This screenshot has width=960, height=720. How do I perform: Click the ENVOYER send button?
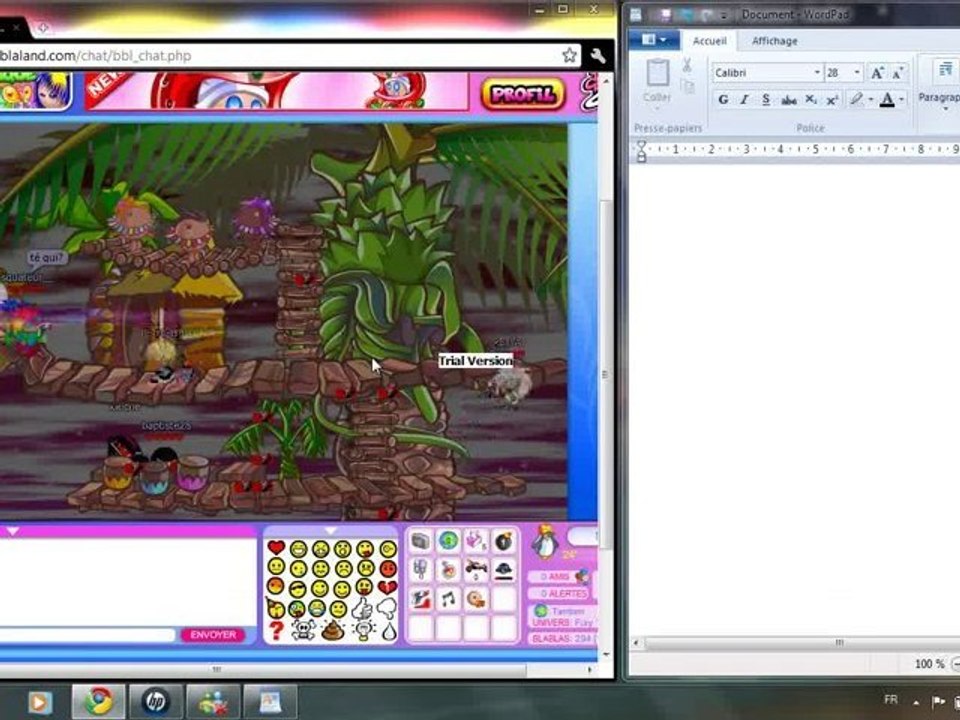pos(213,635)
